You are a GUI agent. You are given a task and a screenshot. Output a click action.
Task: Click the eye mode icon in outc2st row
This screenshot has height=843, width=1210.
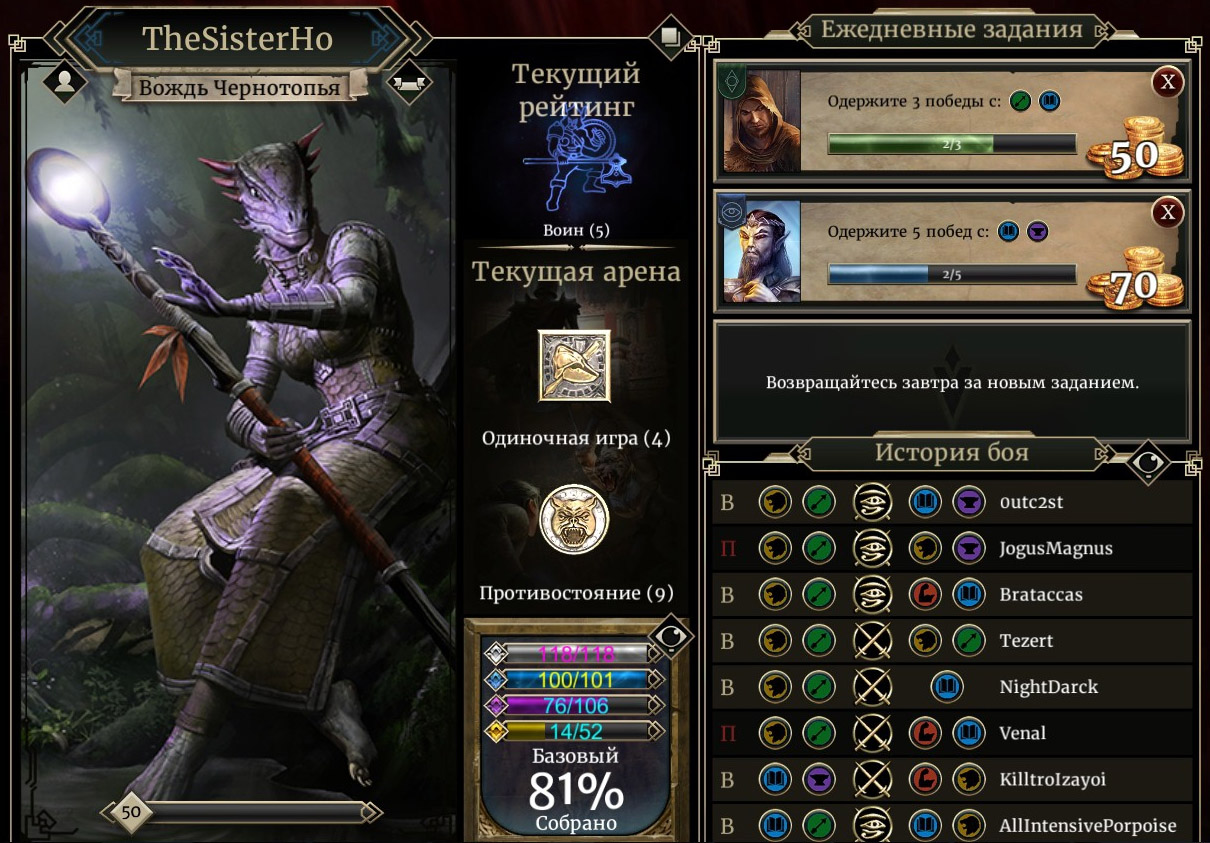(871, 502)
